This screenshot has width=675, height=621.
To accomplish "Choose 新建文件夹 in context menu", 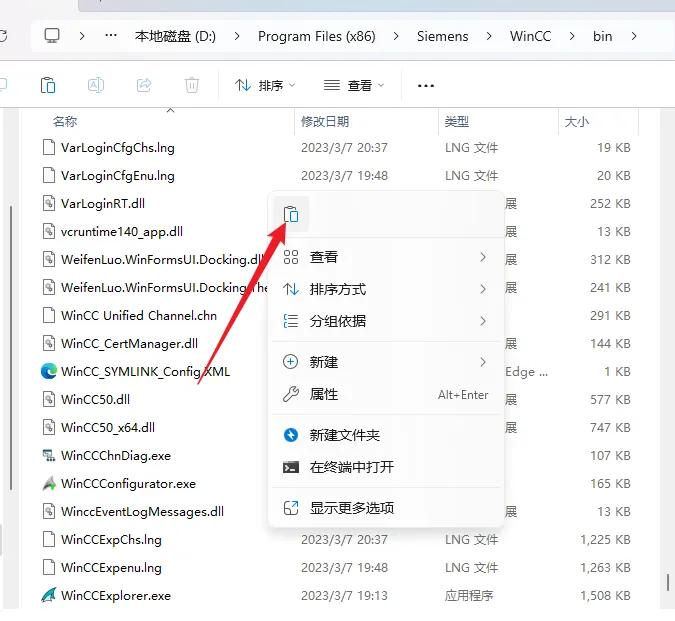I will 386,435.
